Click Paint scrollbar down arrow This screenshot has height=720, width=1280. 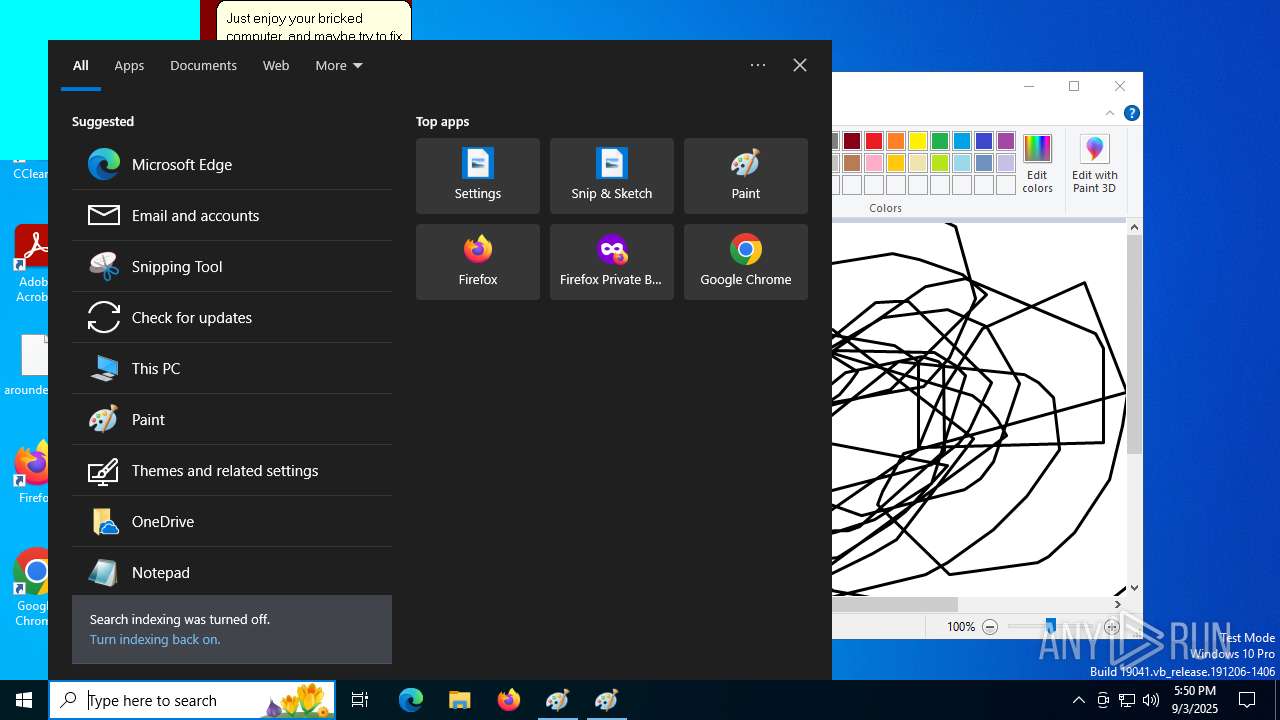coord(1134,589)
